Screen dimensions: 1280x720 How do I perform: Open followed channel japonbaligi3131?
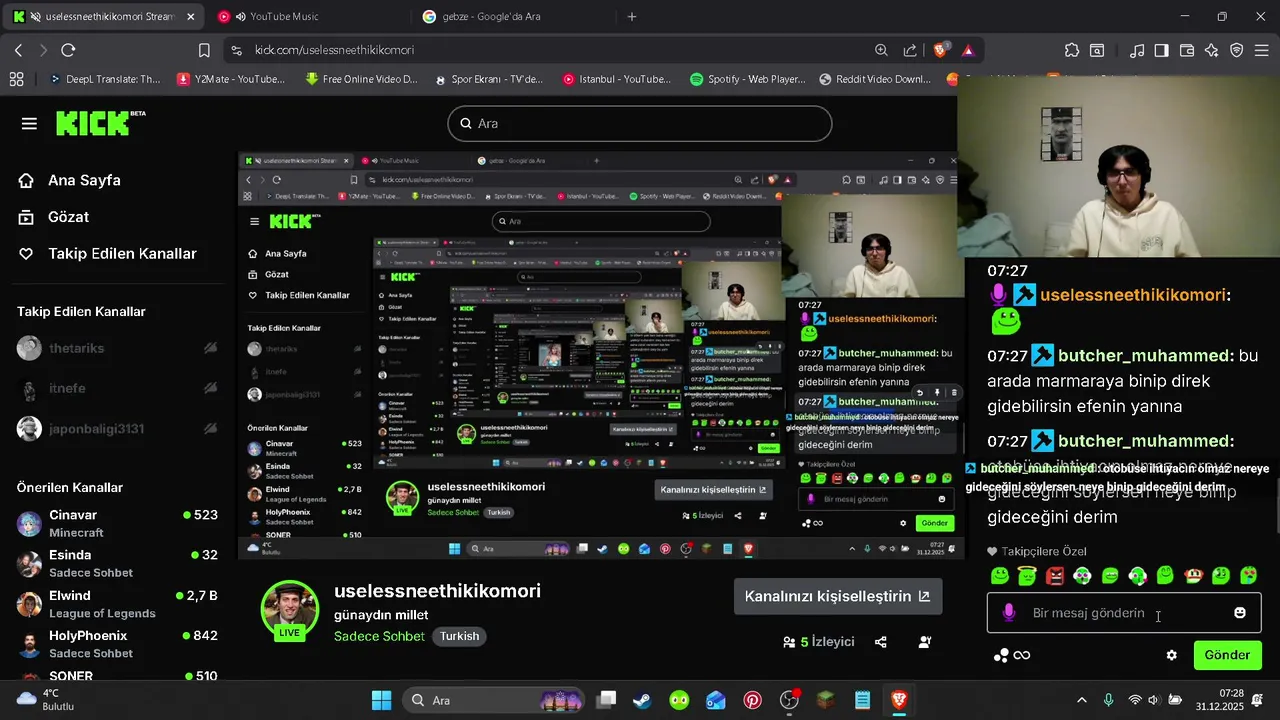(118, 429)
